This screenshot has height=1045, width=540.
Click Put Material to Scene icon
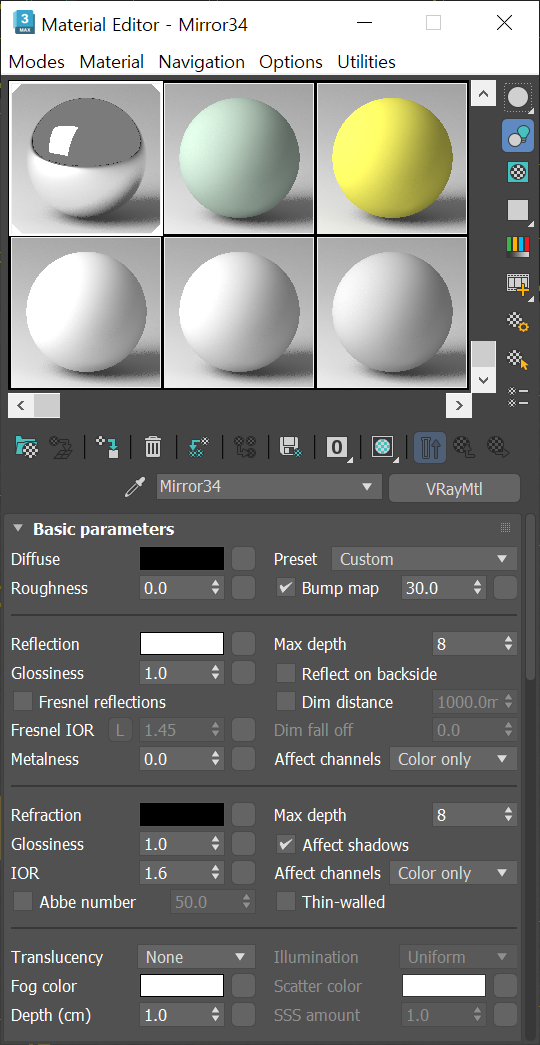pos(61,447)
